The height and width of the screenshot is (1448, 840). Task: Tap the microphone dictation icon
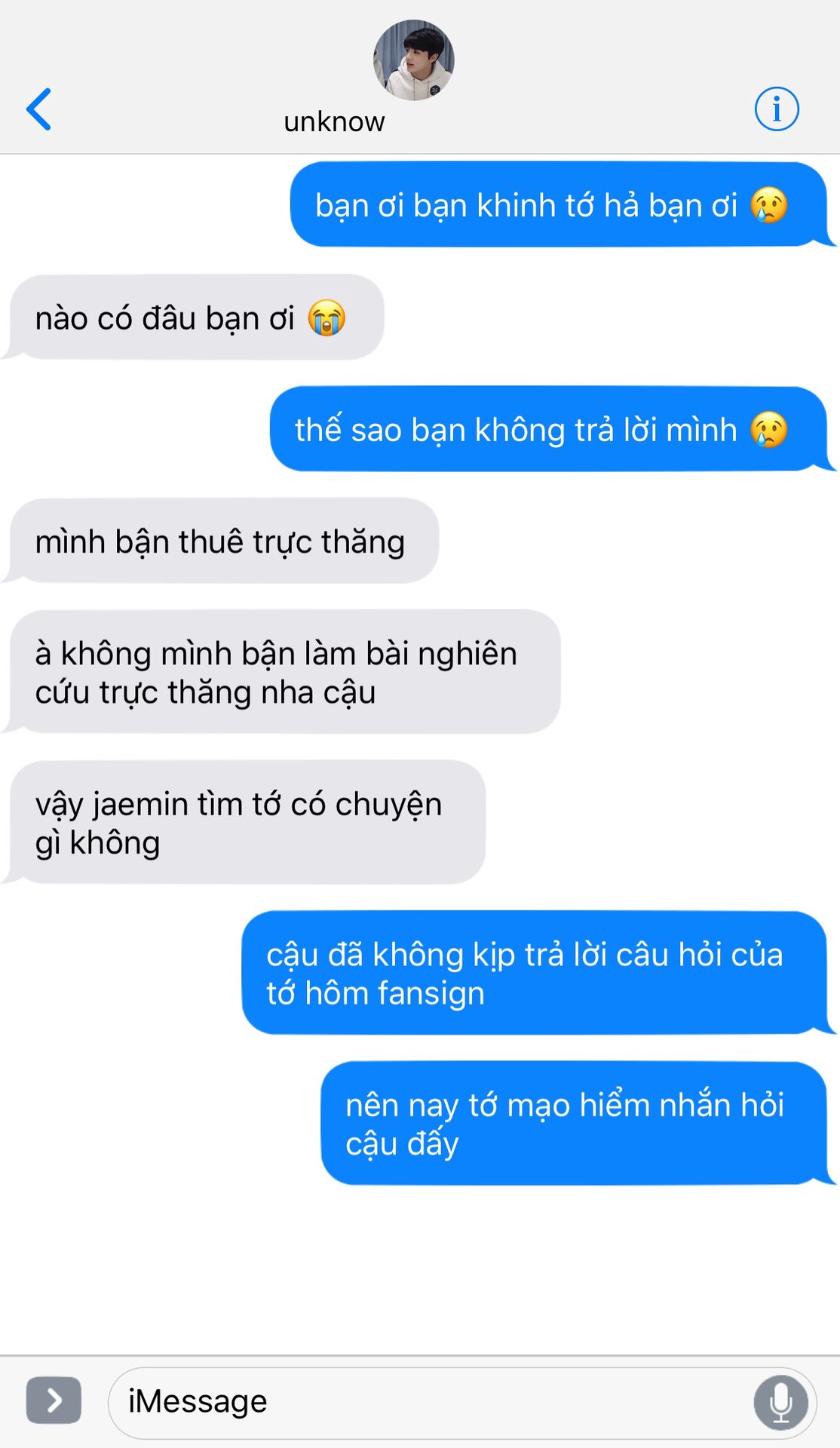781,1403
